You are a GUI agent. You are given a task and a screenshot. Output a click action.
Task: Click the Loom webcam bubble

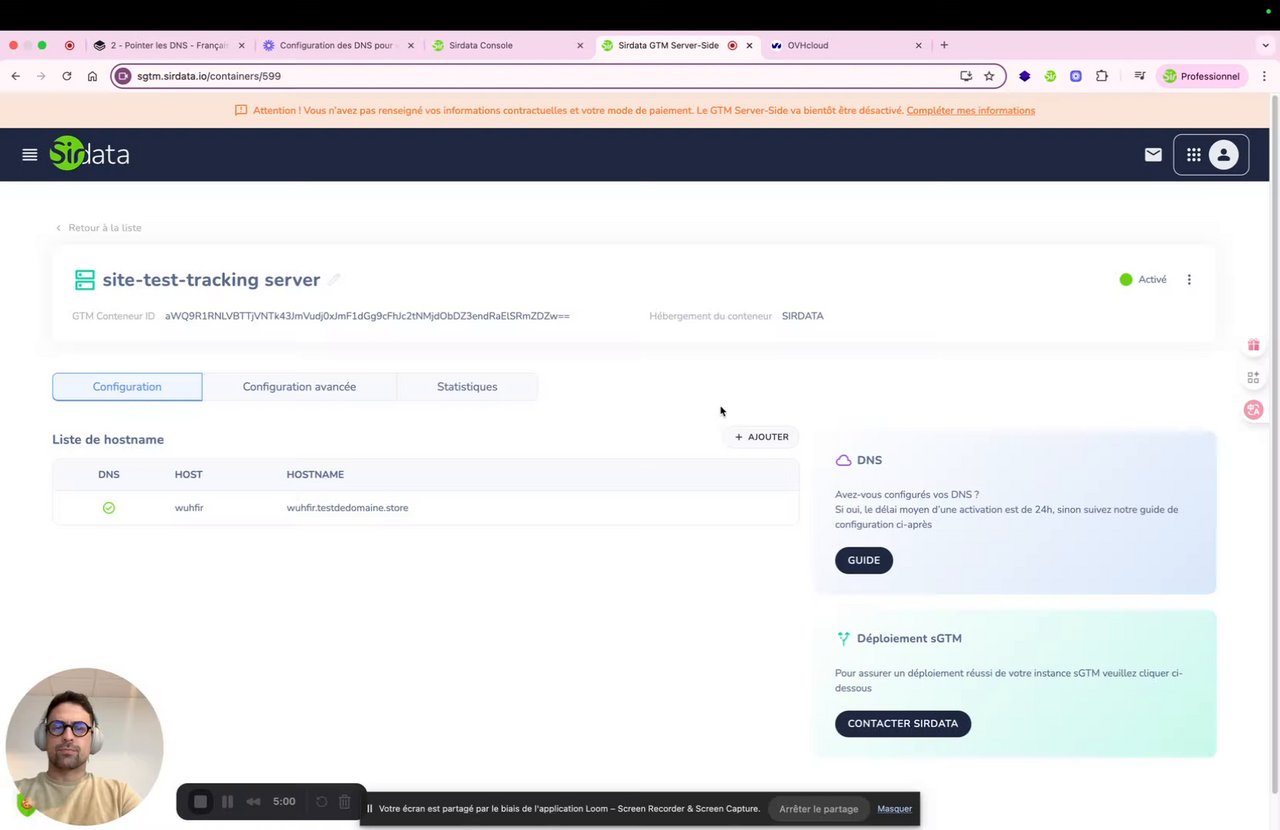[x=84, y=747]
